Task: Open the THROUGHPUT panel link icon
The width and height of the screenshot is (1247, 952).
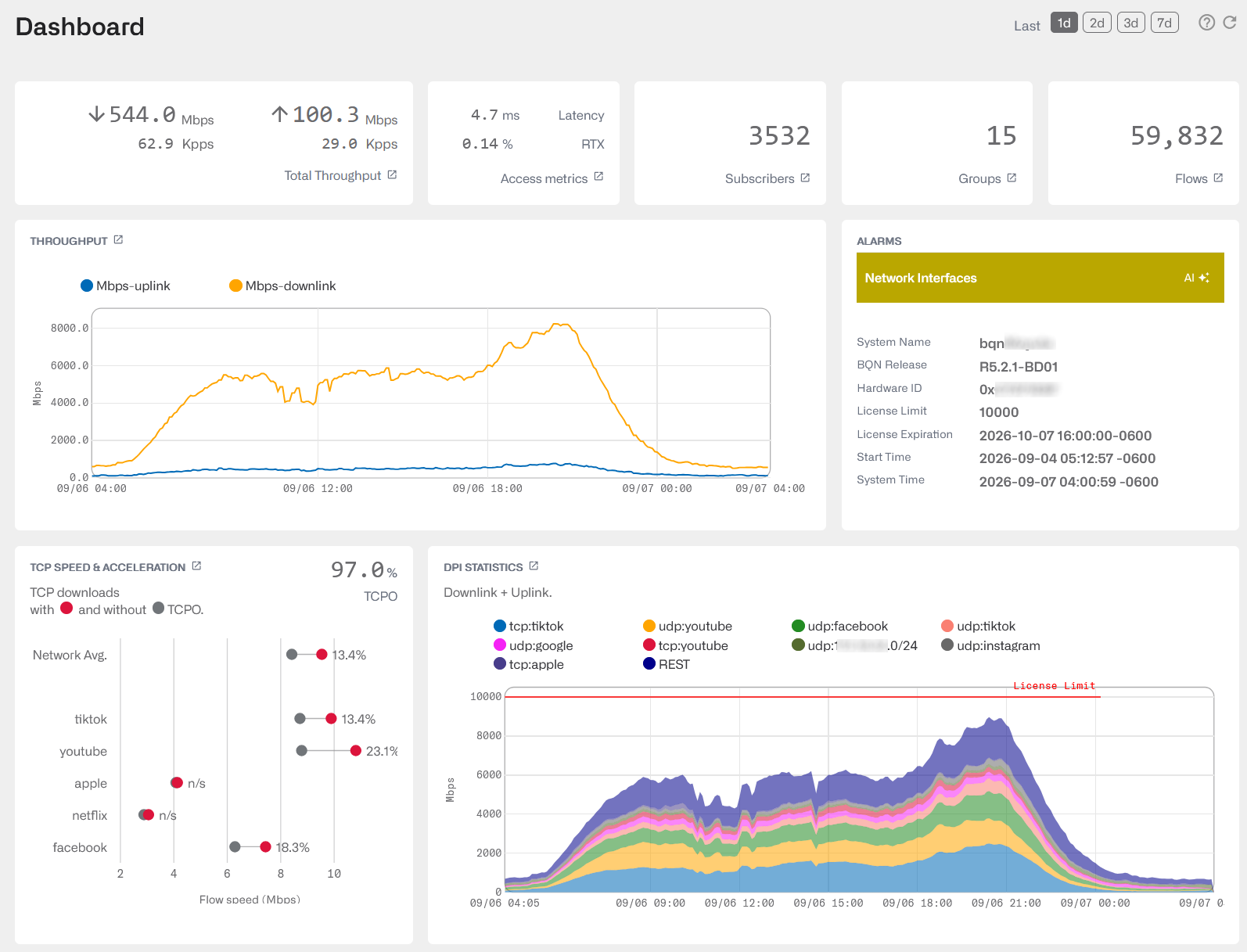Action: click(x=118, y=240)
